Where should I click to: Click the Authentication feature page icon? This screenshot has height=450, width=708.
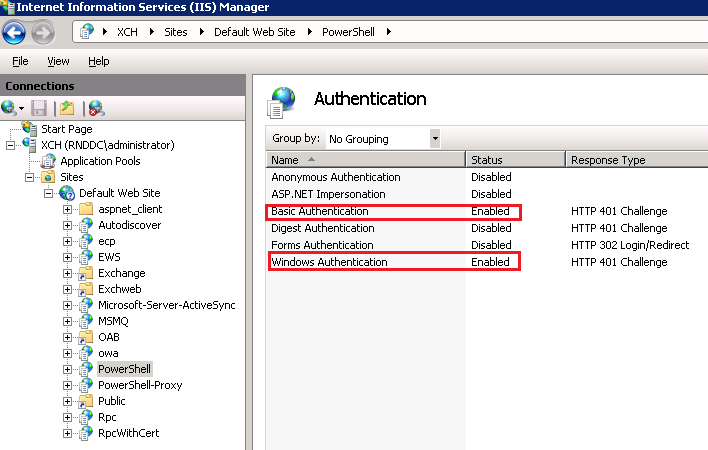281,102
